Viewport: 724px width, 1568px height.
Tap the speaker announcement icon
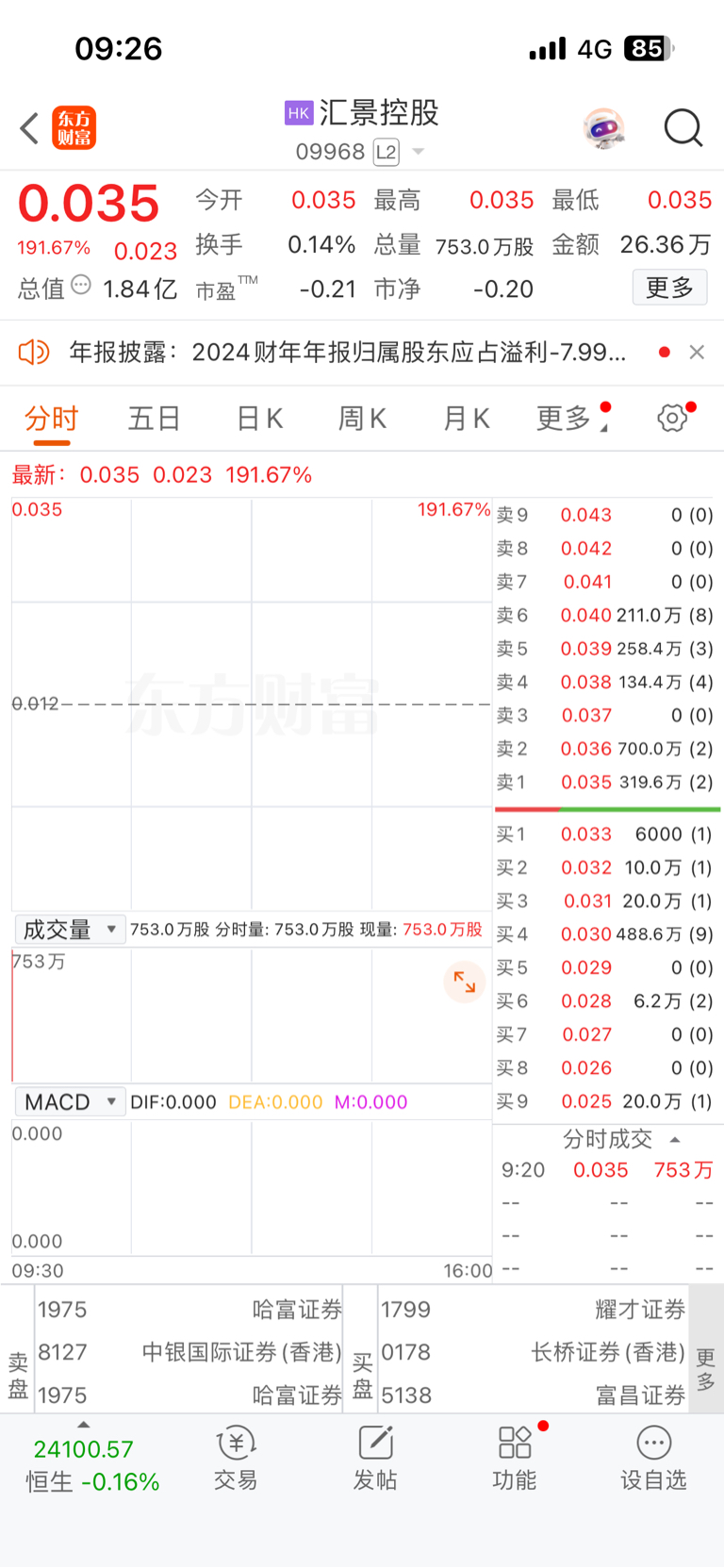(34, 353)
